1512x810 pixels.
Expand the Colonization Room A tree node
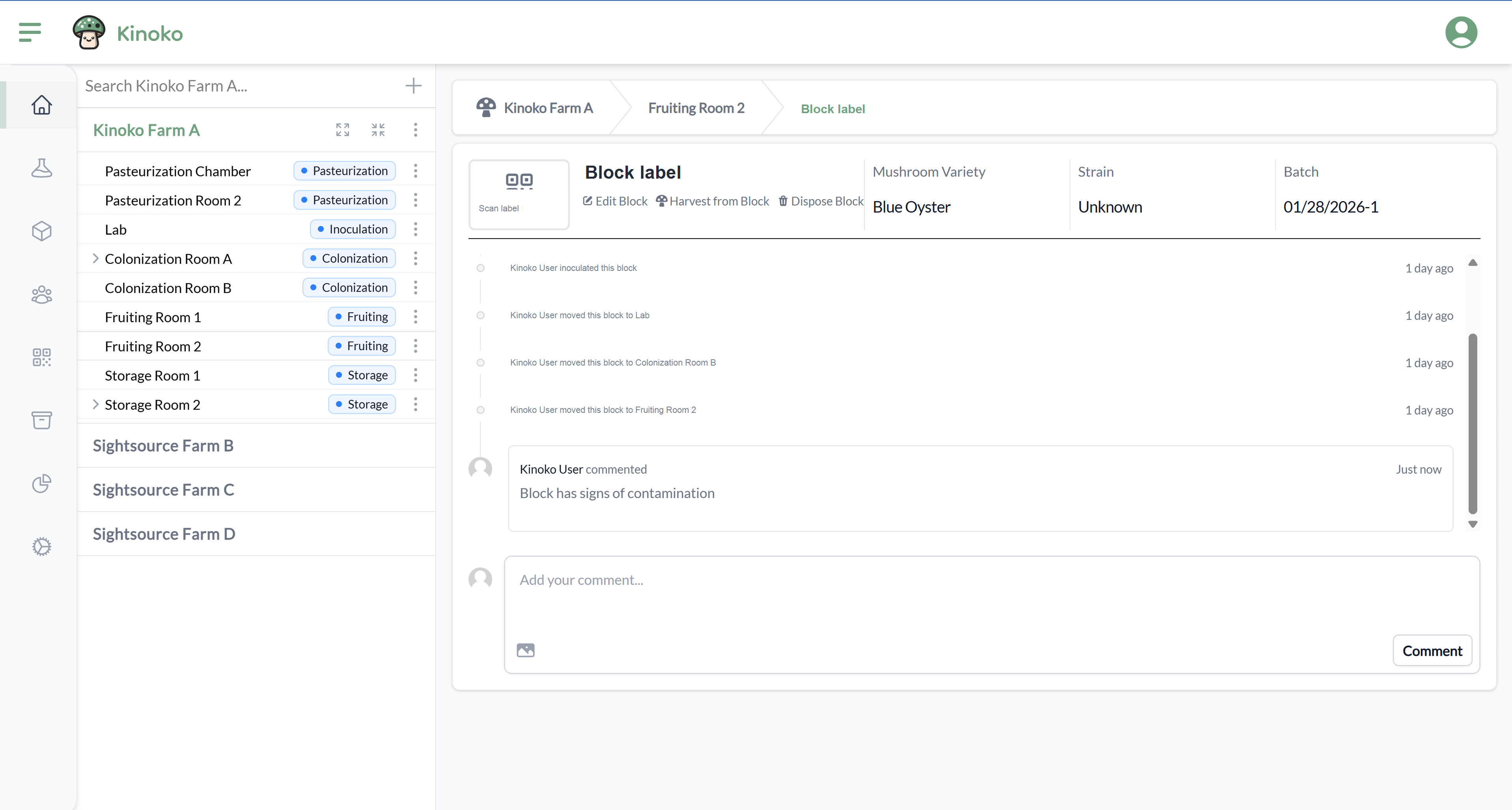pos(96,258)
